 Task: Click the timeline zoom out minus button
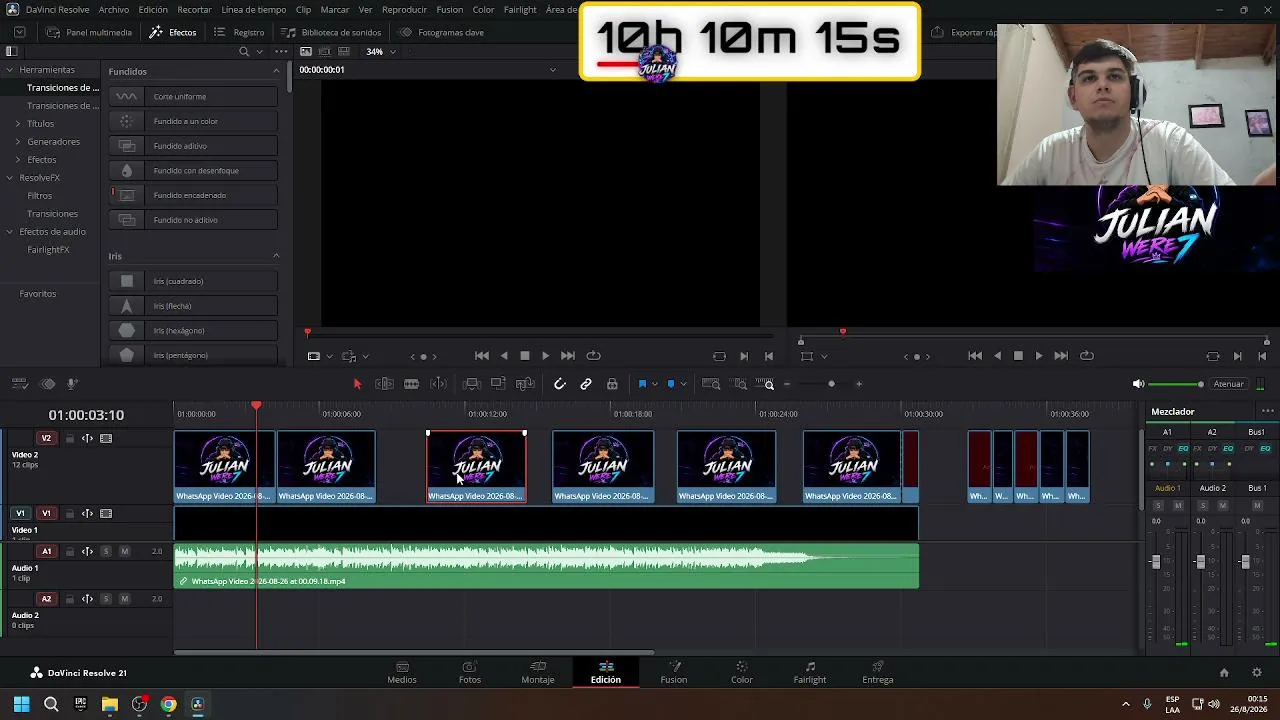(x=787, y=384)
